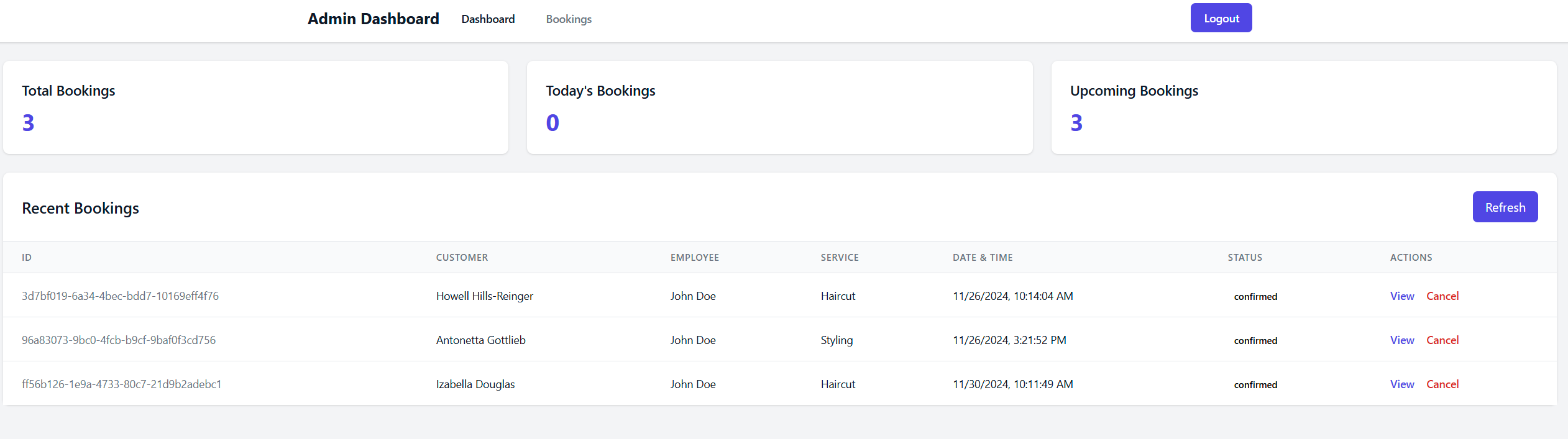
Task: View Izabella Douglas's booking
Action: pos(1401,384)
